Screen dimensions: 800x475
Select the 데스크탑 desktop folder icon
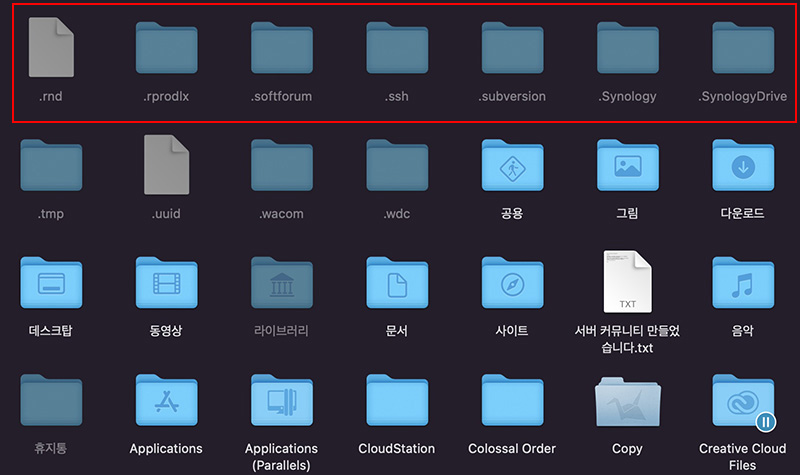[x=51, y=283]
